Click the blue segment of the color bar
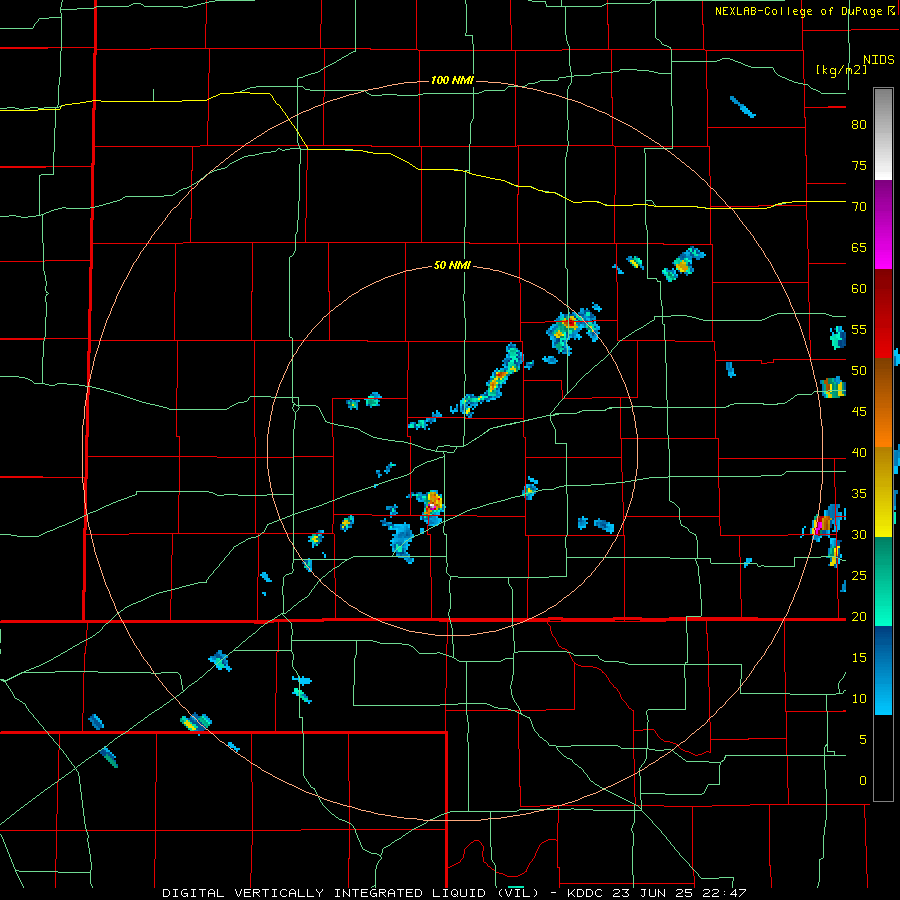Screen dimensions: 900x900 [883, 670]
